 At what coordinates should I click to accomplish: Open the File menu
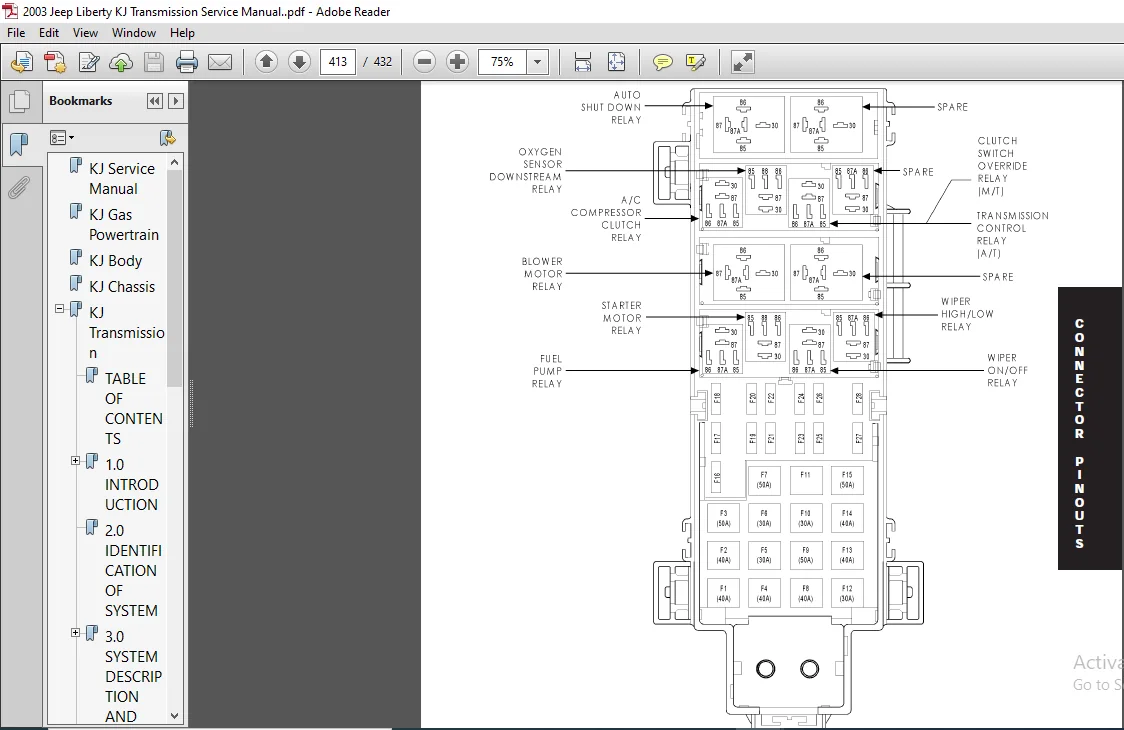[16, 33]
